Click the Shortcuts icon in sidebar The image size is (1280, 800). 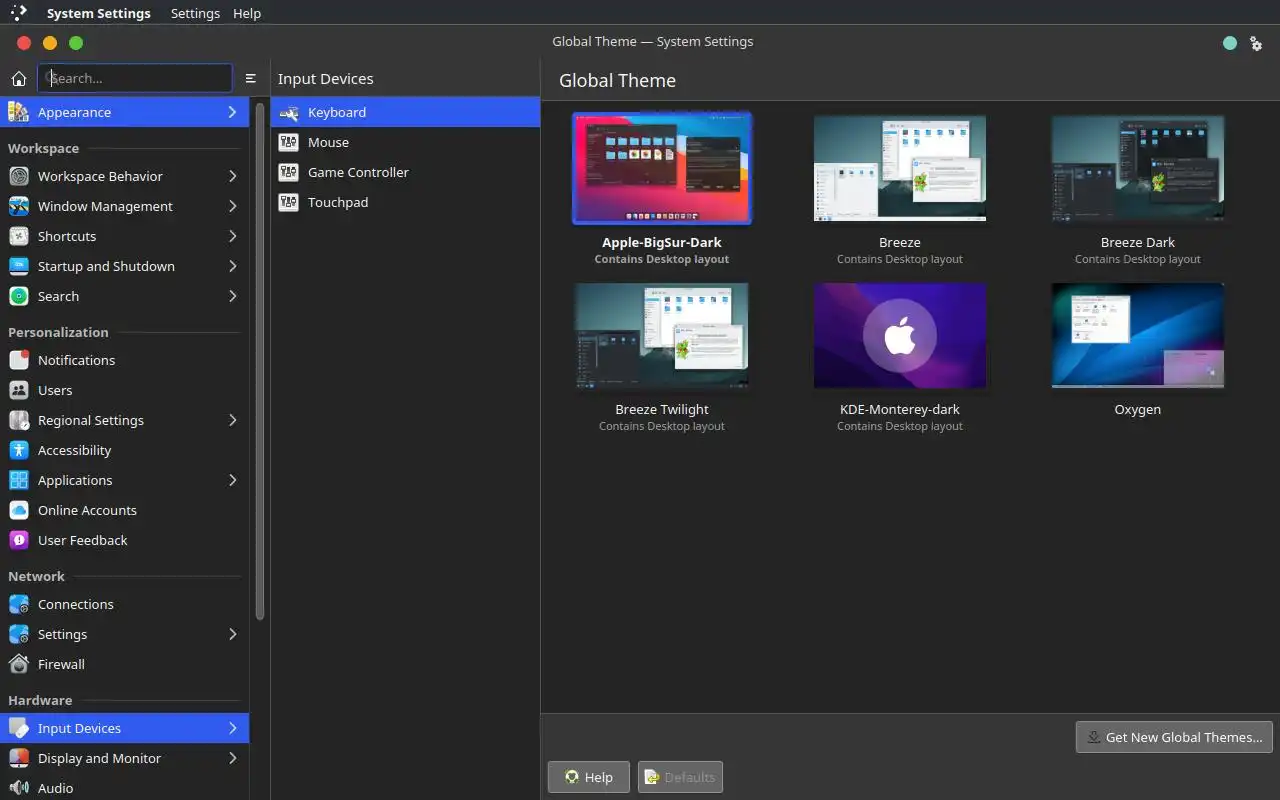click(18, 236)
